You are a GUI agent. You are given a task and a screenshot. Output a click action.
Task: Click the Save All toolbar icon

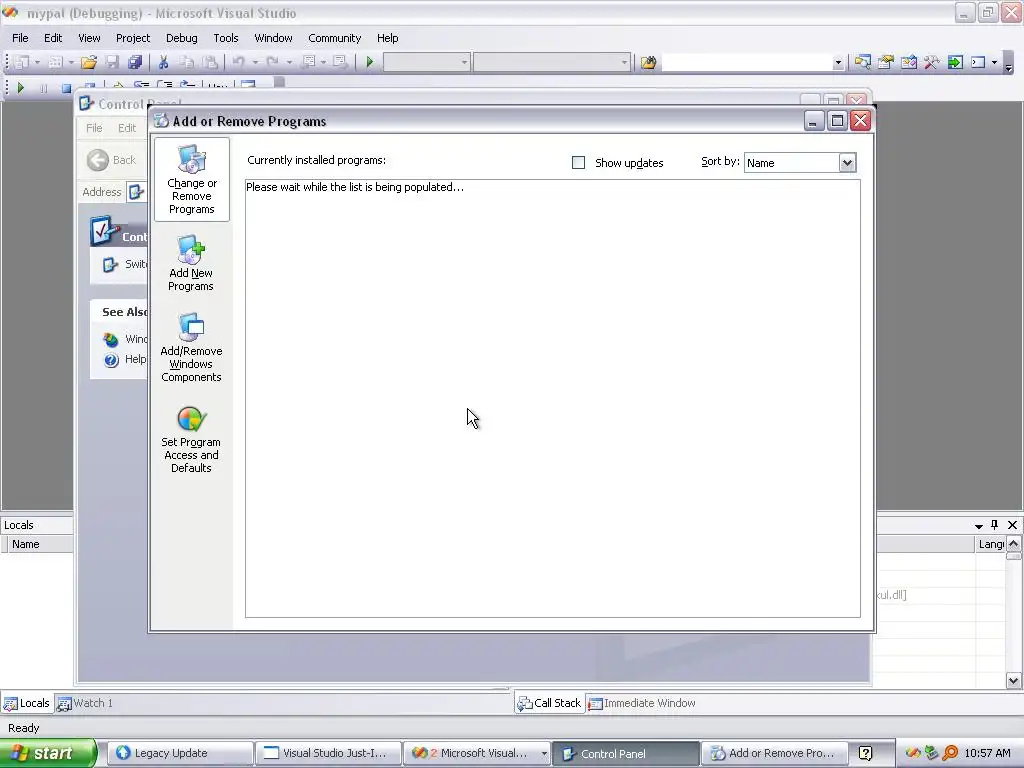pyautogui.click(x=135, y=62)
